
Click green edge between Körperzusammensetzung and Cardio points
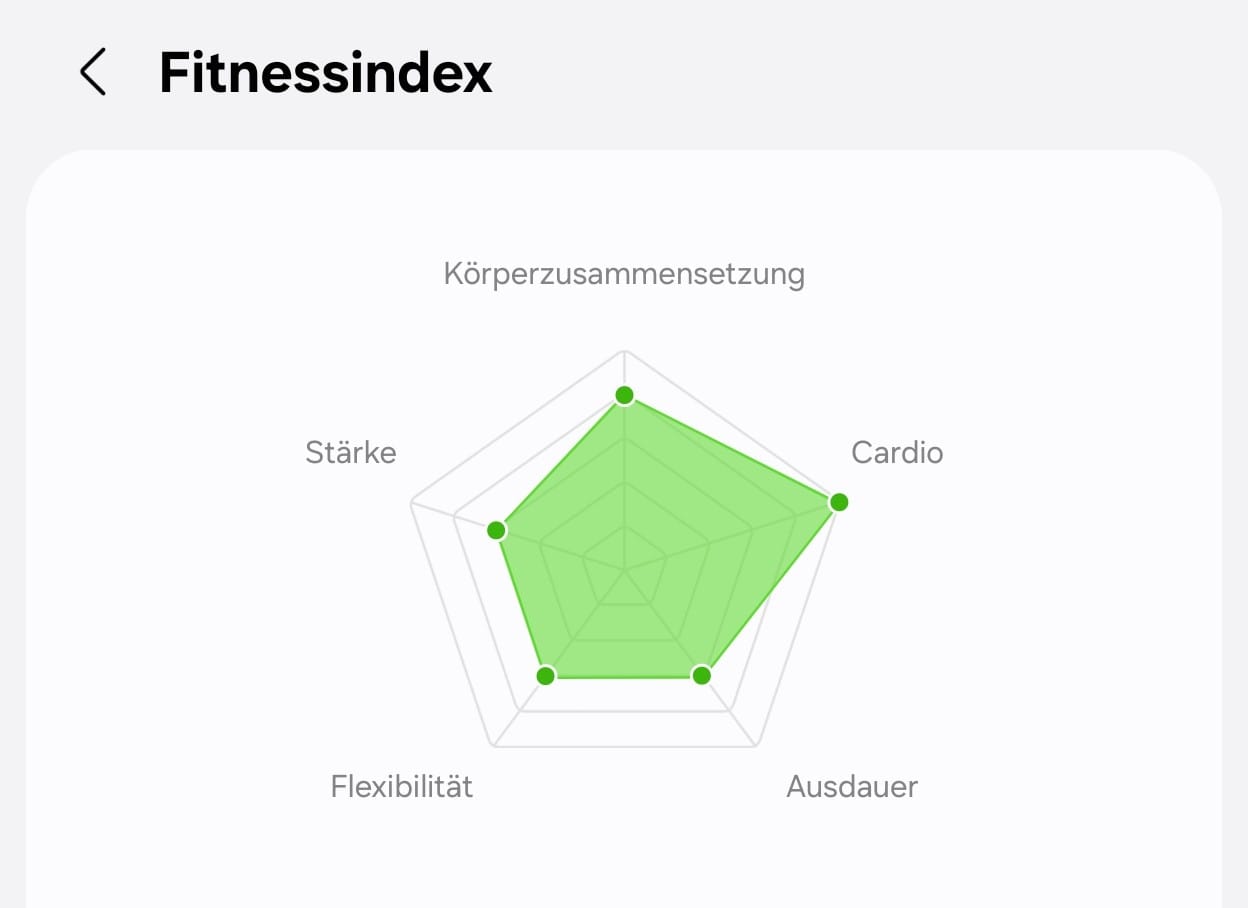click(x=731, y=448)
